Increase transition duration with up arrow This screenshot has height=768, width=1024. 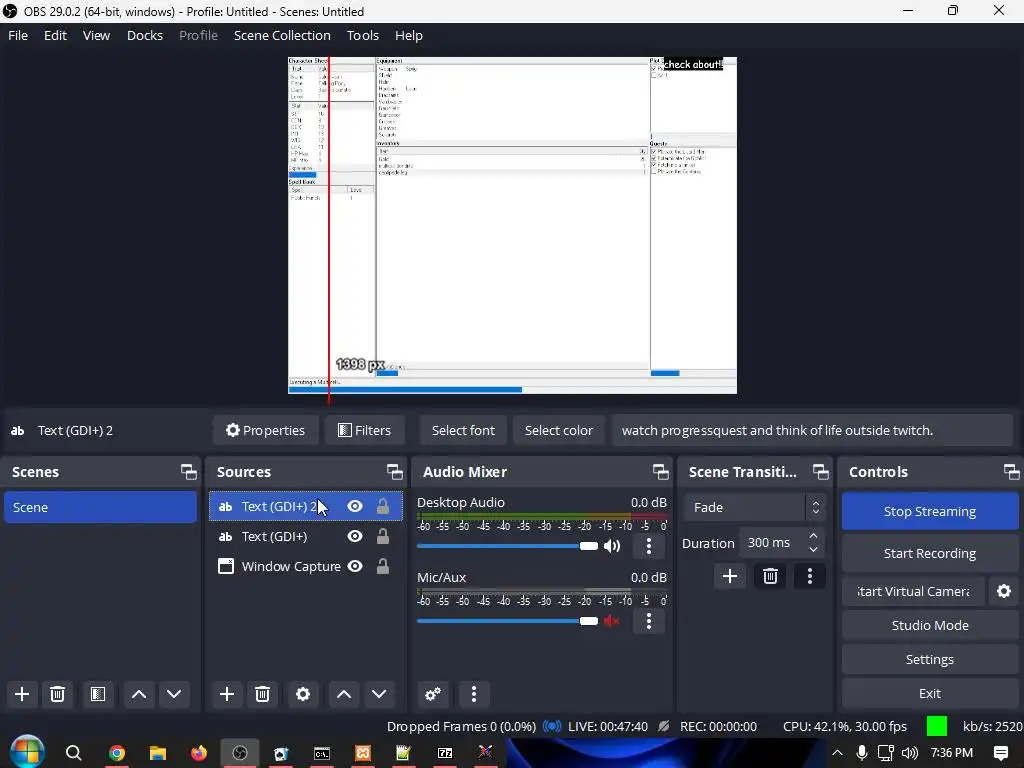coord(813,536)
